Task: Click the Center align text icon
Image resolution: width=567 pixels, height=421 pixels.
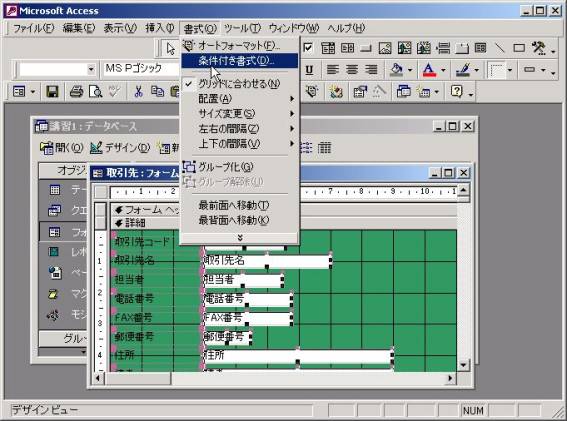Action: [x=351, y=69]
